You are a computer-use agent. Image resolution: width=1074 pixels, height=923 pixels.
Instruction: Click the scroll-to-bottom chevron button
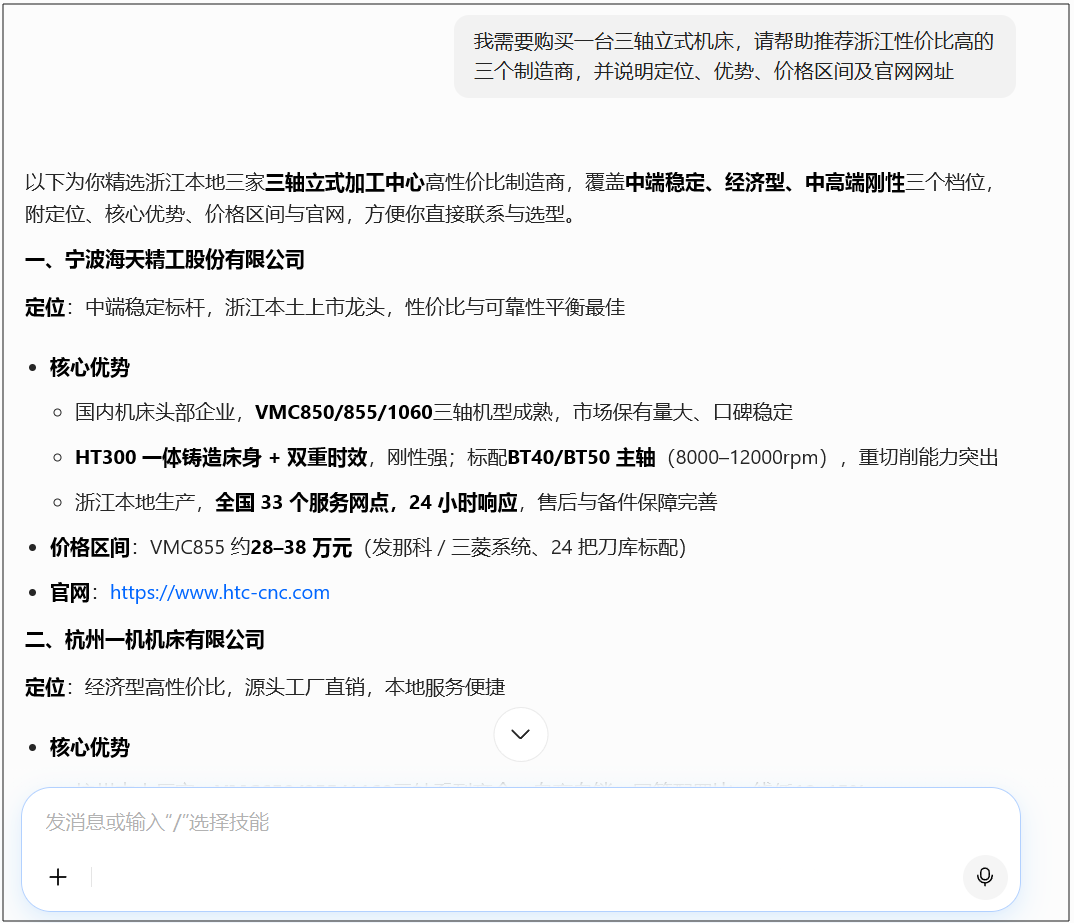point(521,734)
